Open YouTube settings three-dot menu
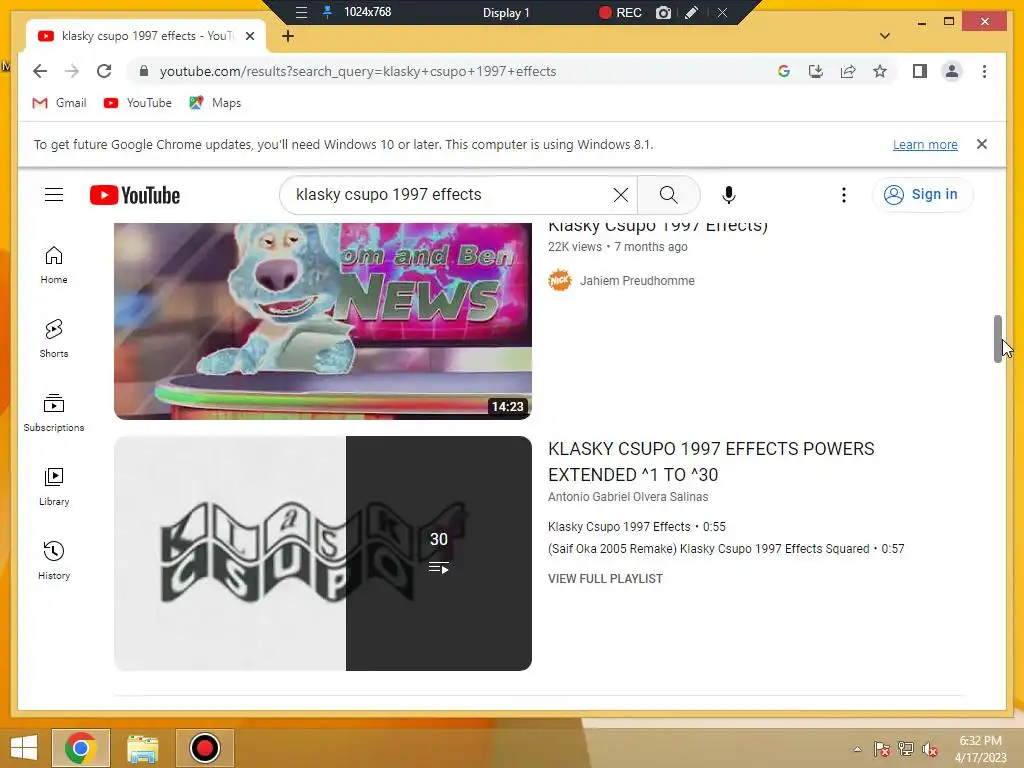Image resolution: width=1024 pixels, height=768 pixels. click(x=844, y=195)
